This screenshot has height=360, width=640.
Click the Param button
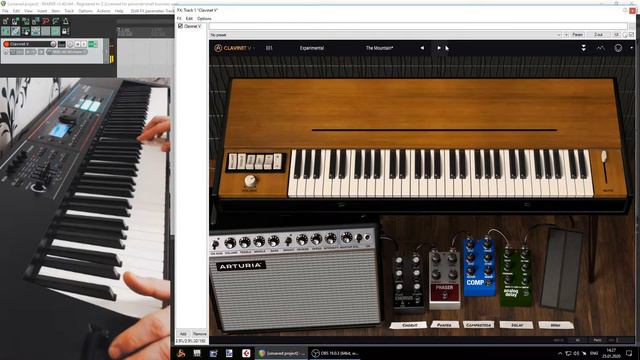click(578, 35)
